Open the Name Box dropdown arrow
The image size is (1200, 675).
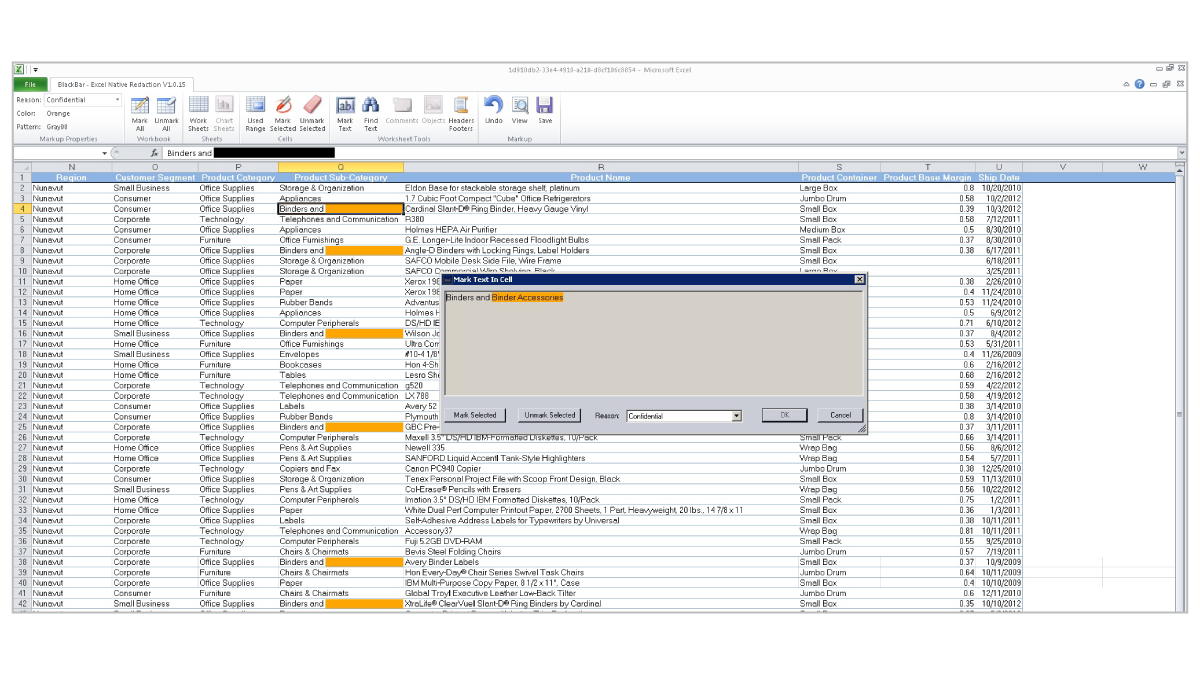coord(104,153)
